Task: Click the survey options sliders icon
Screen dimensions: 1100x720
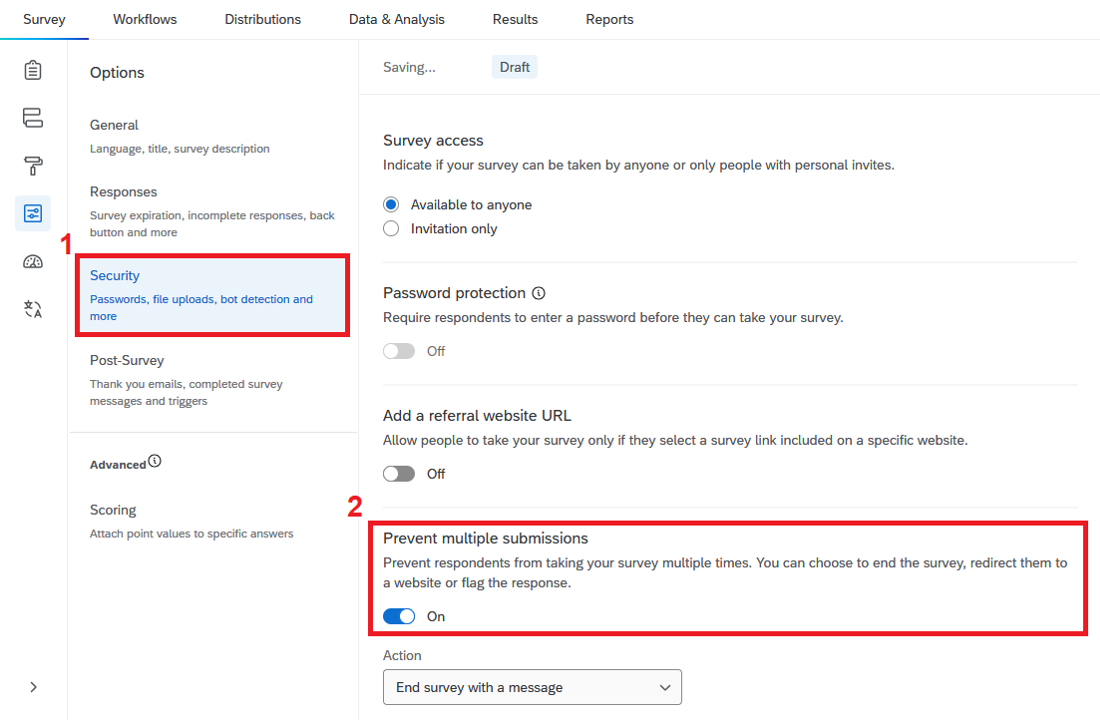Action: [33, 213]
